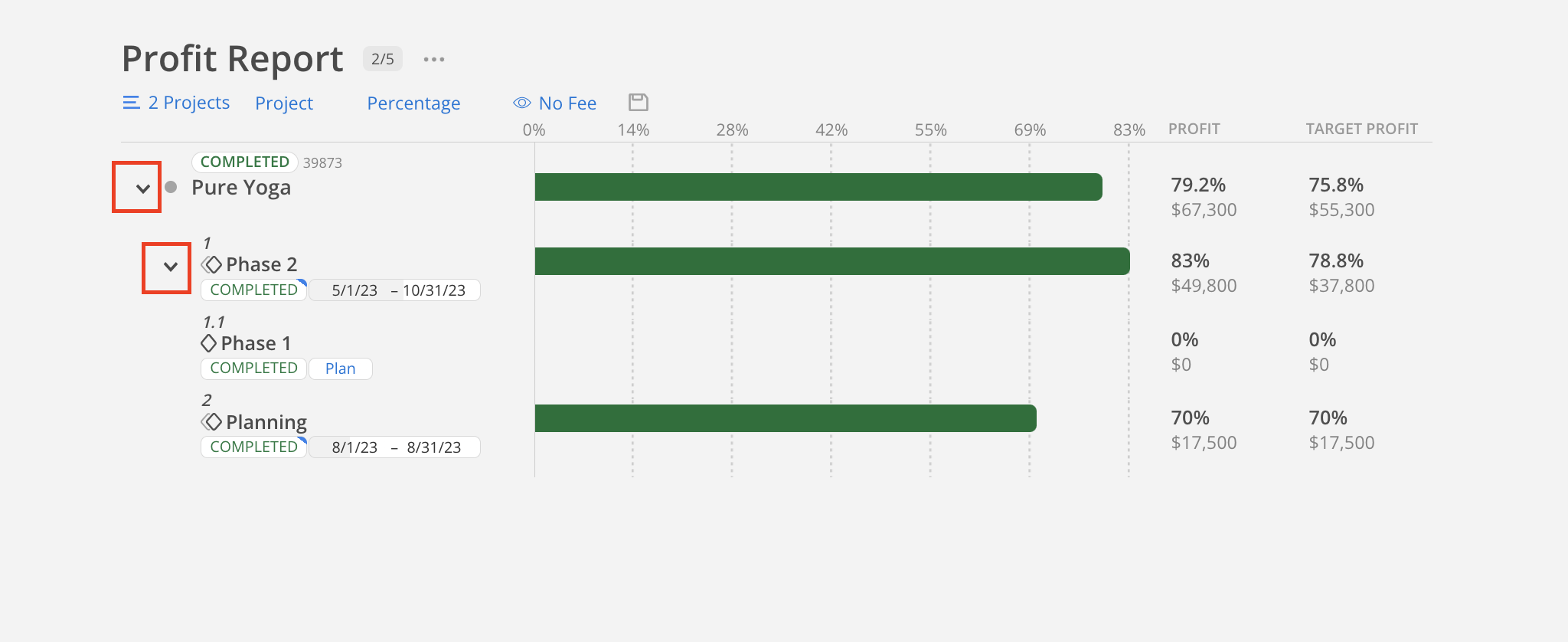1568x642 pixels.
Task: Click the 2 Projects link
Action: click(x=188, y=102)
